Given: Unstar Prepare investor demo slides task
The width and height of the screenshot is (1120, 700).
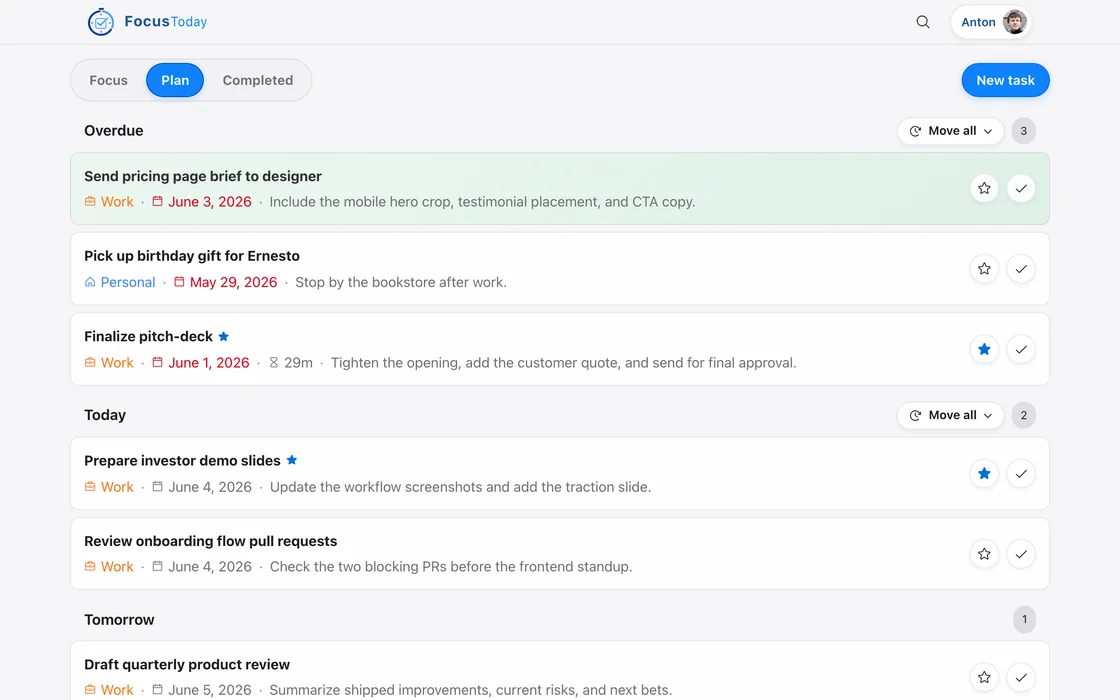Looking at the screenshot, I should 984,474.
